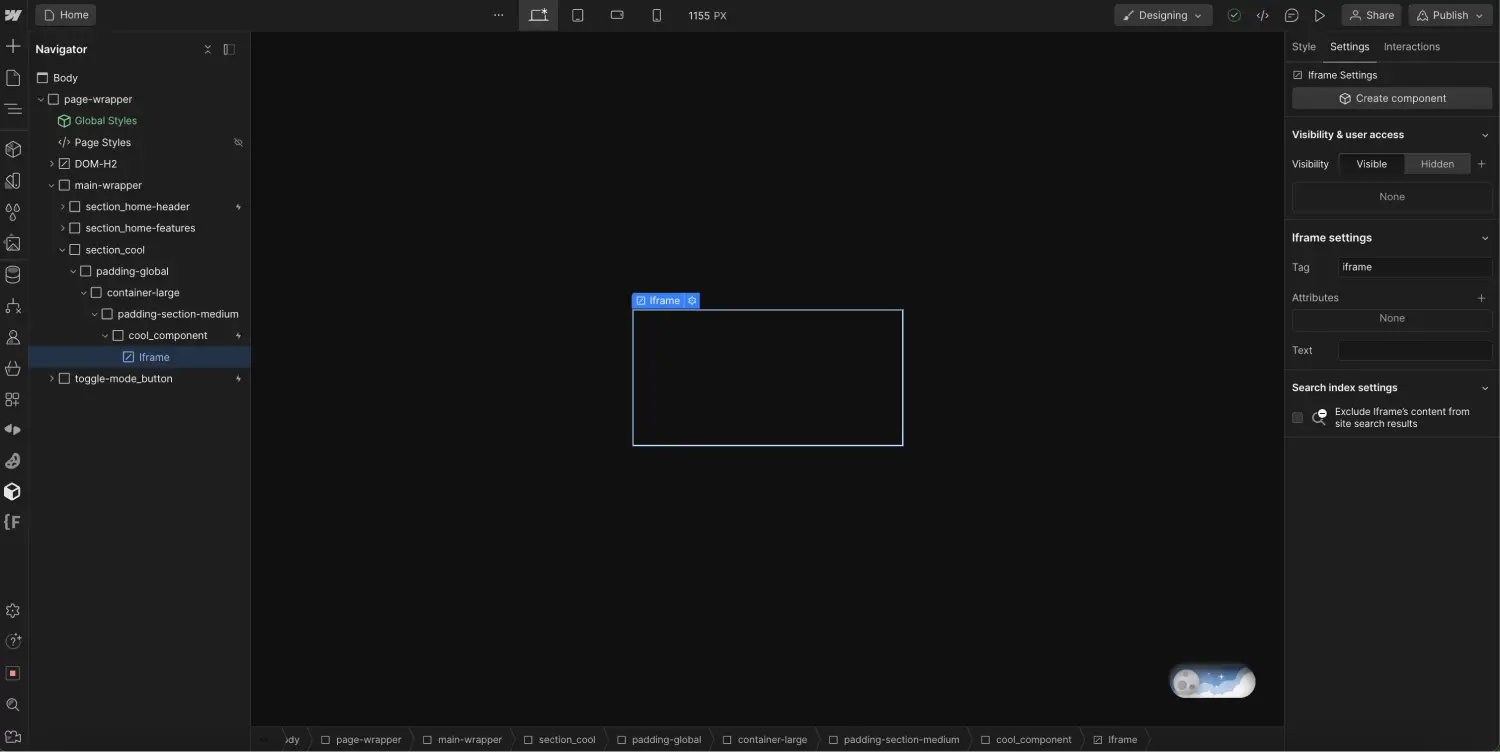This screenshot has width=1500, height=752.
Task: Open the Navigator panel icon in left toolbar
Action: click(14, 109)
